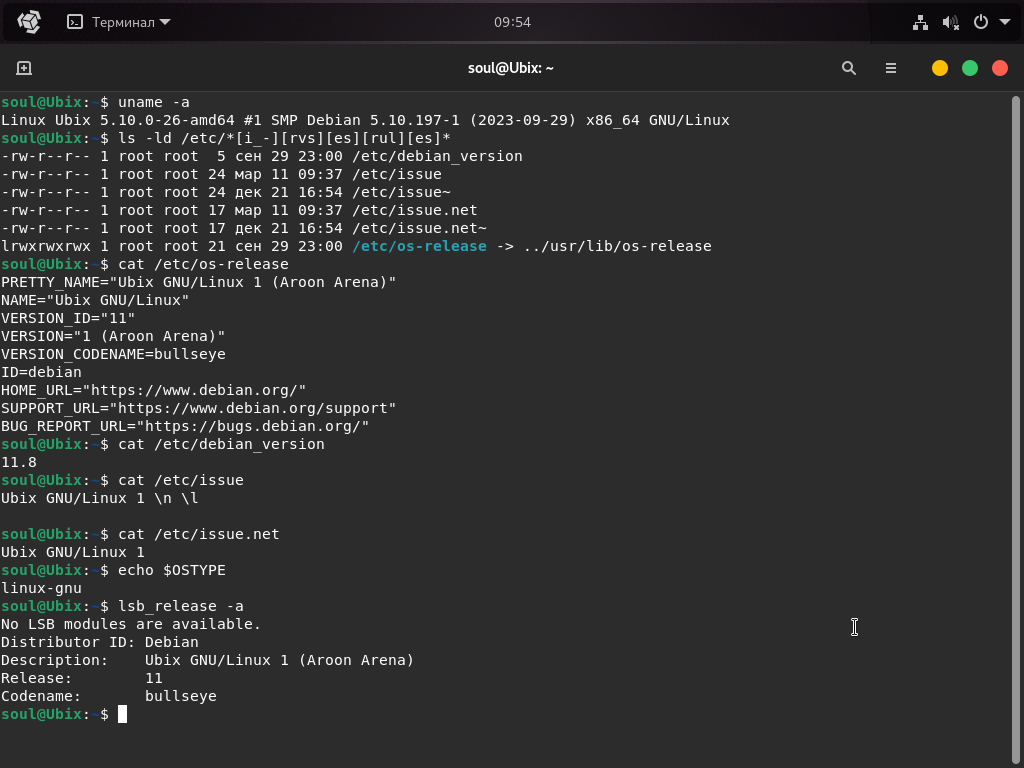This screenshot has width=1024, height=768.
Task: Click the /etc/issue~ listing row
Action: 226,193
